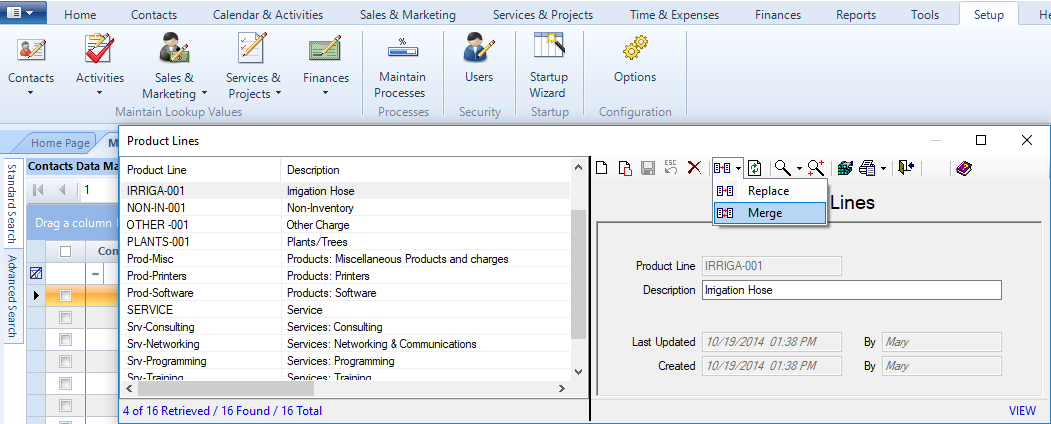The image size is (1051, 424).
Task: Select the Prod-Software product line row
Action: tap(160, 293)
